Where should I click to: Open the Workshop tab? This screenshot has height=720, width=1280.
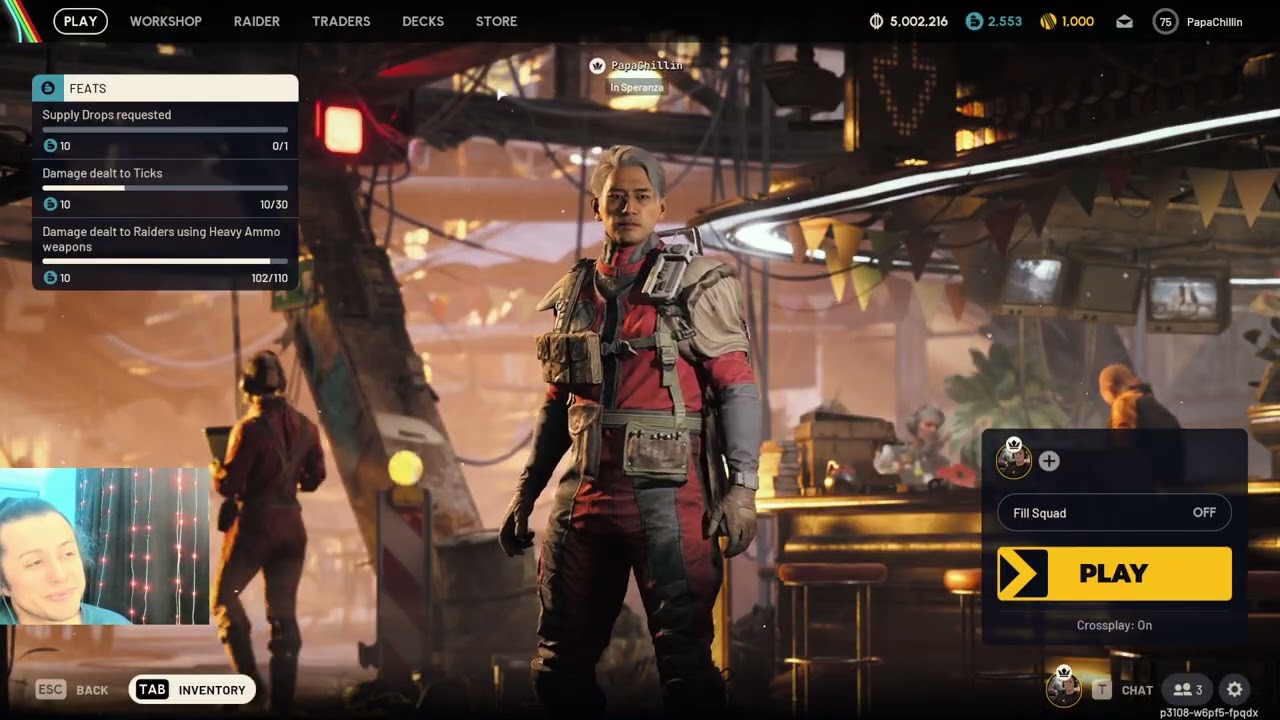click(x=166, y=21)
